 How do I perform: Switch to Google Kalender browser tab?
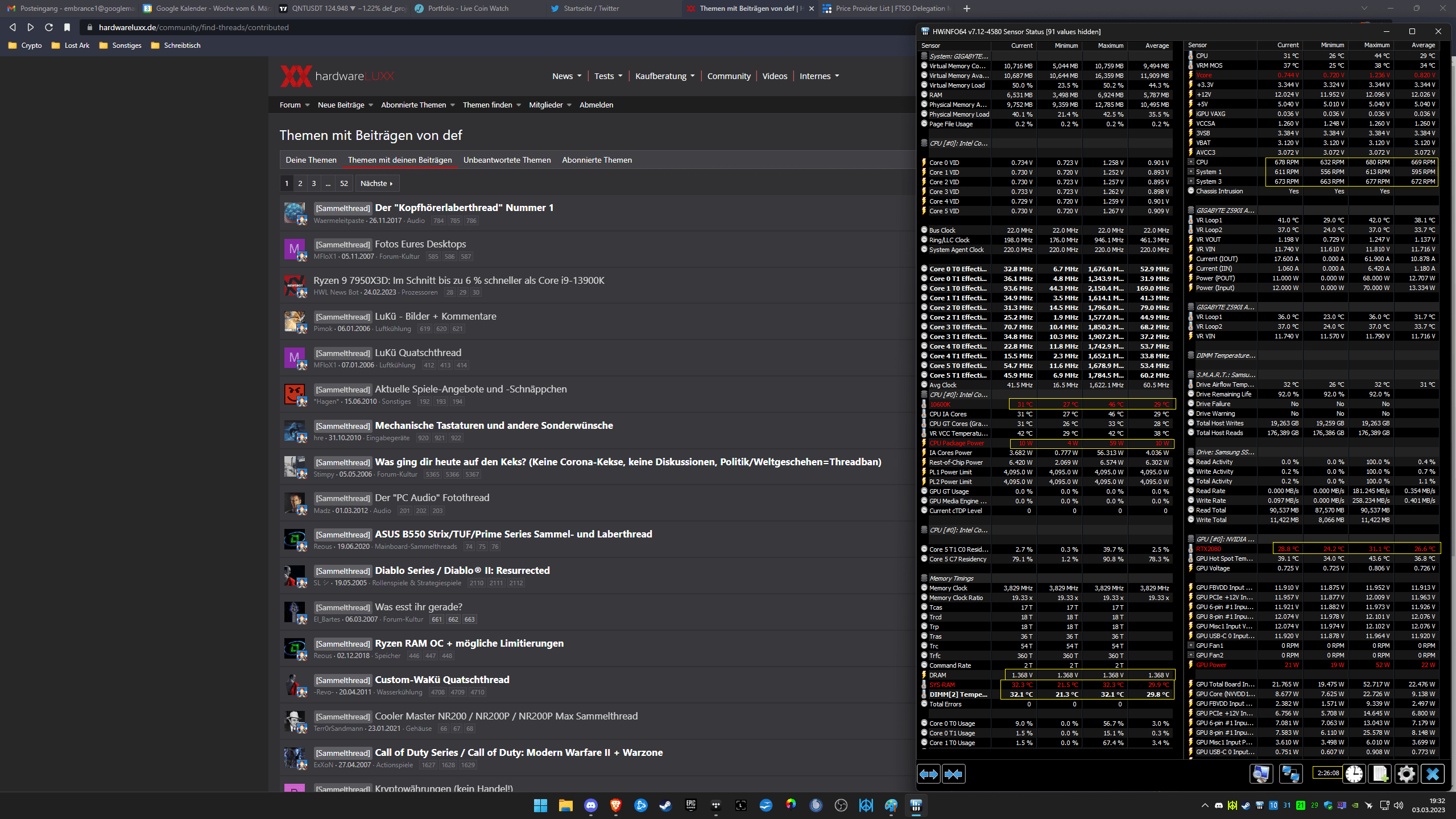tap(206, 9)
